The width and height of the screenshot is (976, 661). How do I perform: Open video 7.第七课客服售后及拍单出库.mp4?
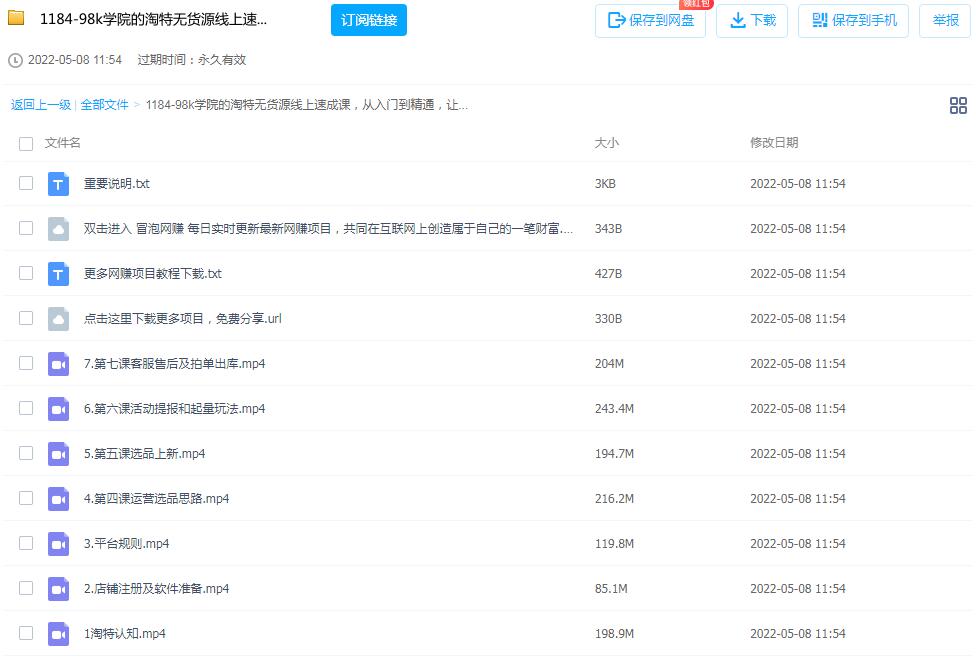pyautogui.click(x=174, y=363)
